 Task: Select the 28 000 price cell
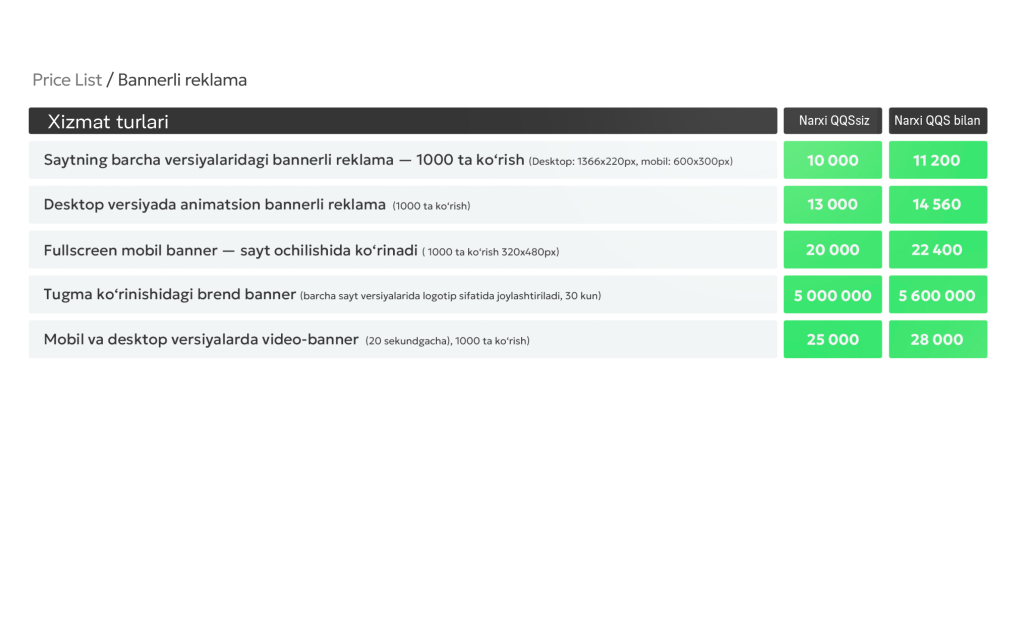pos(937,340)
